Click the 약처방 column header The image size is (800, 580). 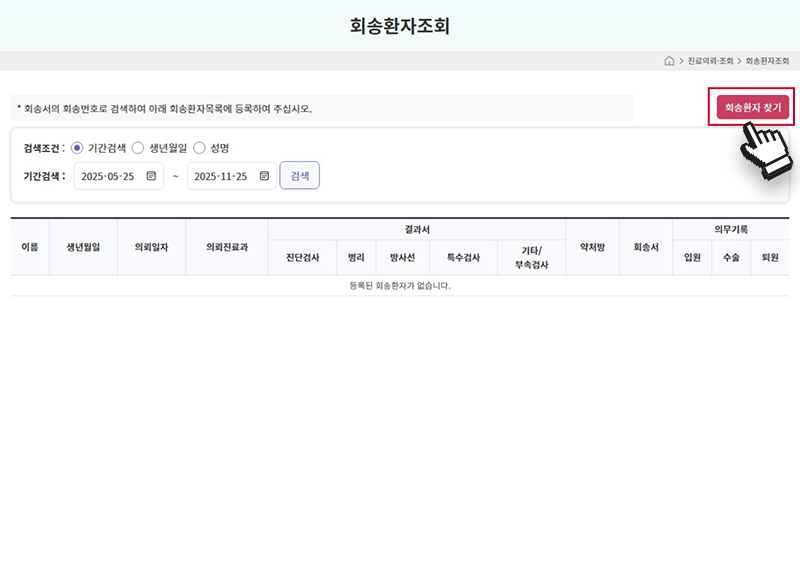point(592,246)
